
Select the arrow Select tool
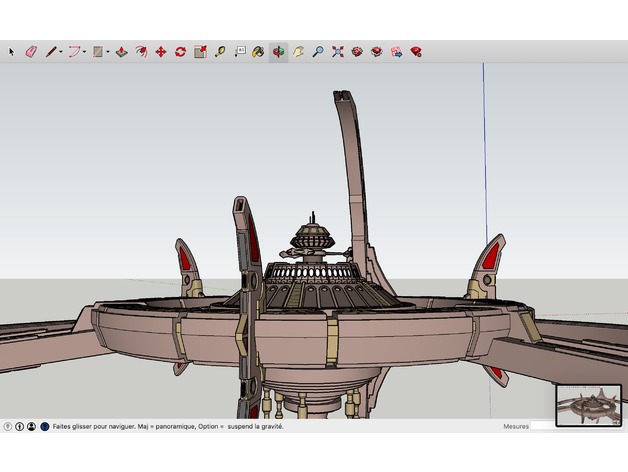[12, 51]
